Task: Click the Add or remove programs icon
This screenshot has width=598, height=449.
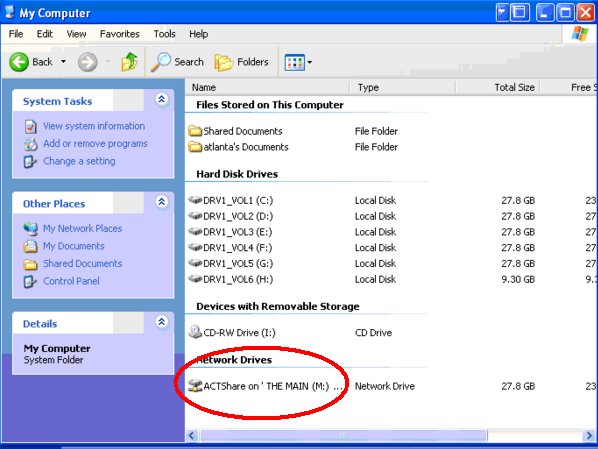Action: (31, 144)
